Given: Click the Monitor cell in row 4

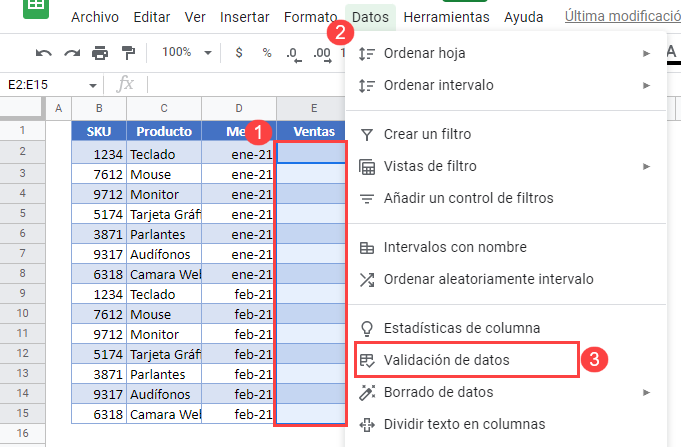Looking at the screenshot, I should [164, 194].
